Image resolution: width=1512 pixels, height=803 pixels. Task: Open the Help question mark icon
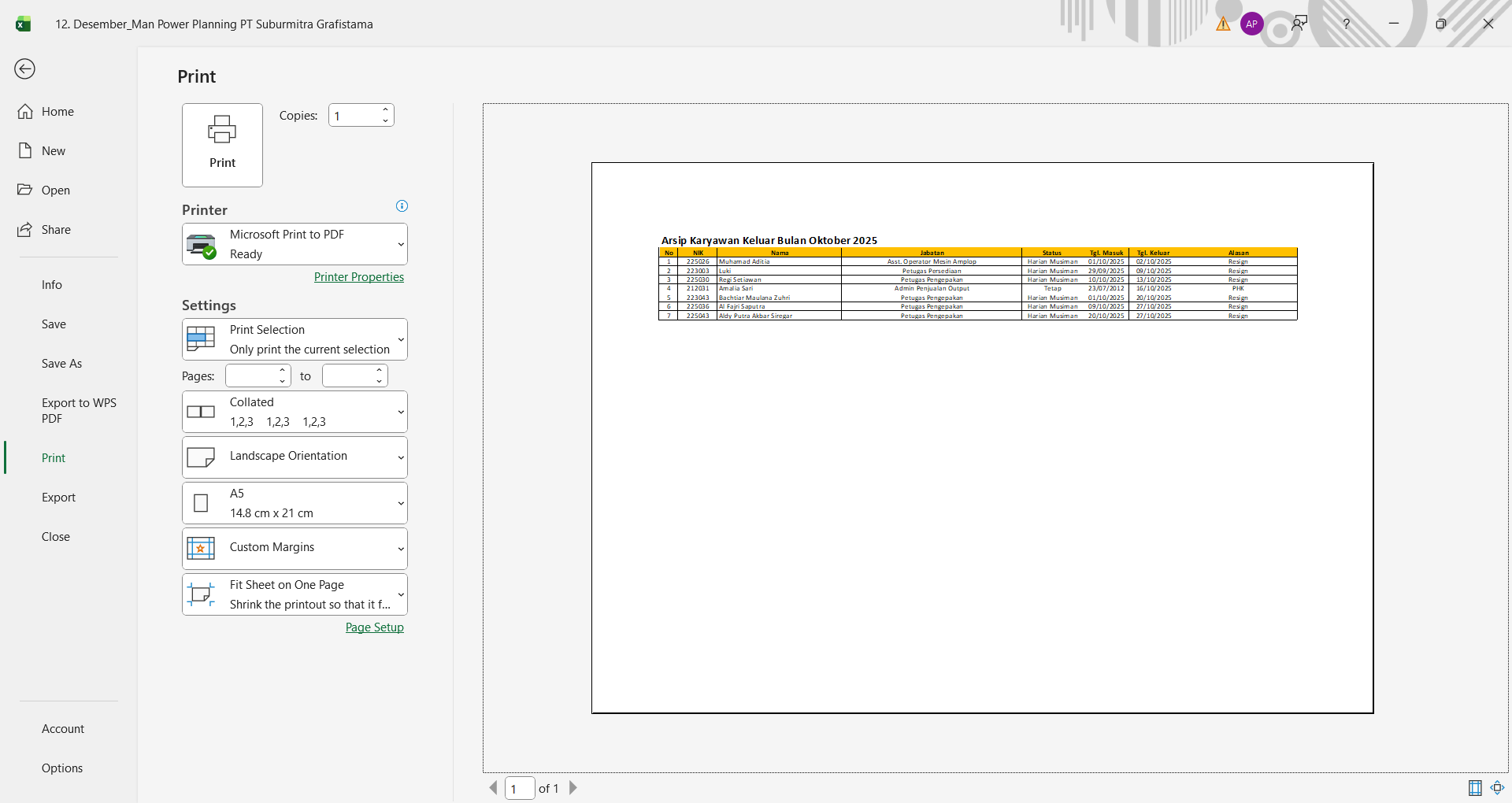tap(1346, 24)
